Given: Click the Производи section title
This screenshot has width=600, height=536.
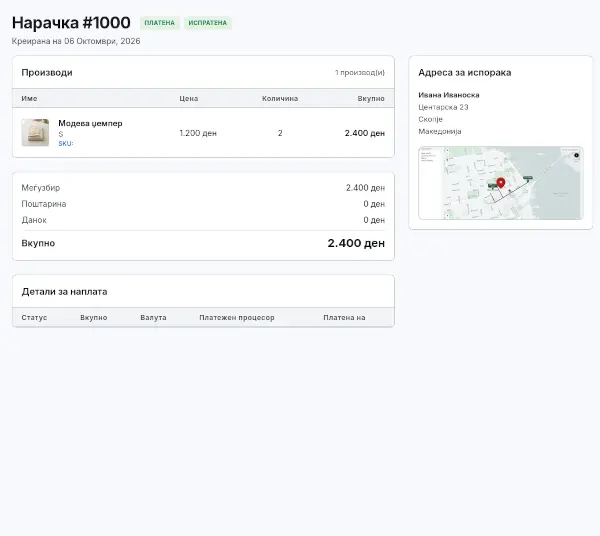Looking at the screenshot, I should pos(47,72).
